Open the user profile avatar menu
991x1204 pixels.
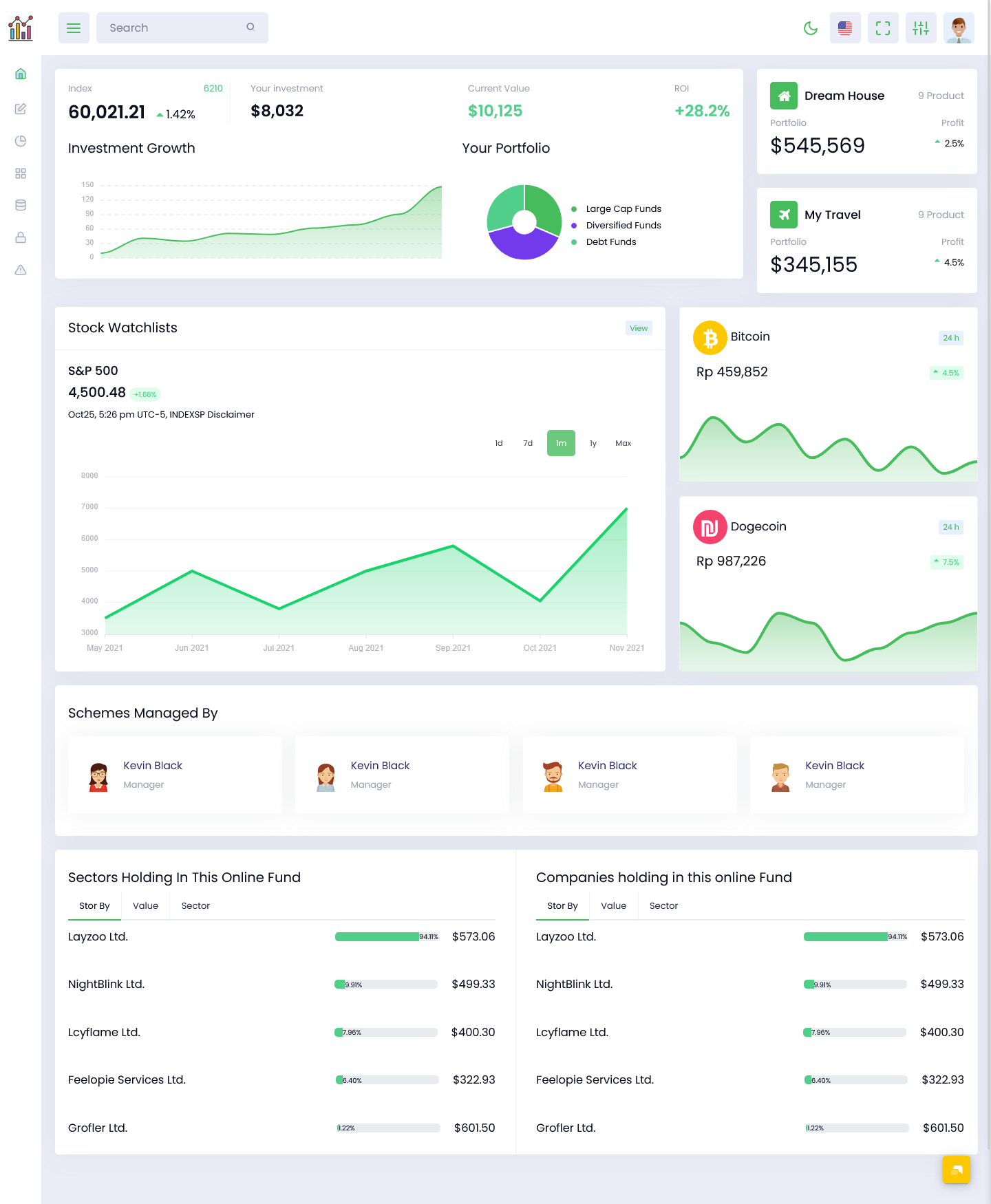[959, 28]
